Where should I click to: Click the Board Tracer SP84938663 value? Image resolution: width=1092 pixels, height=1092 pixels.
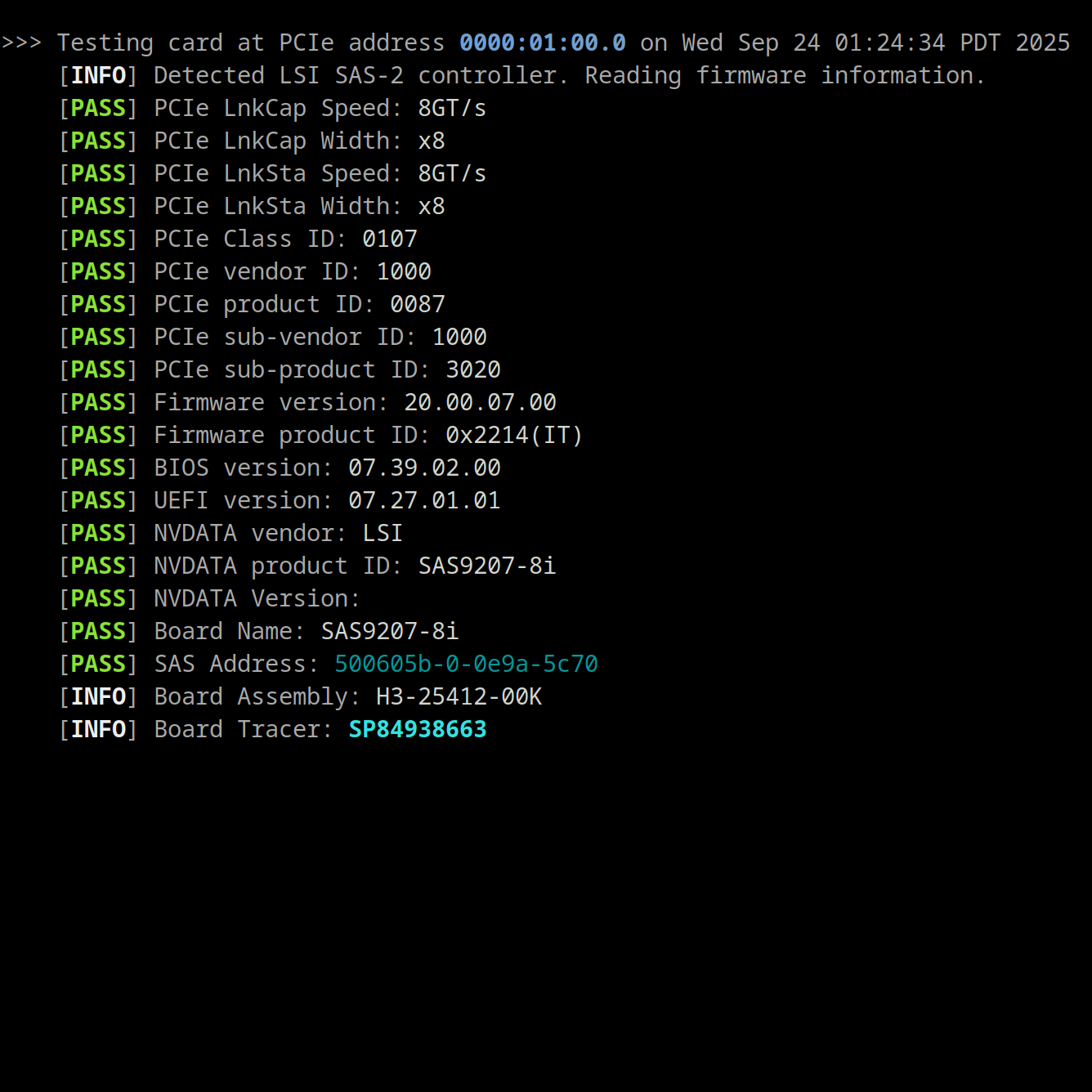pos(418,729)
